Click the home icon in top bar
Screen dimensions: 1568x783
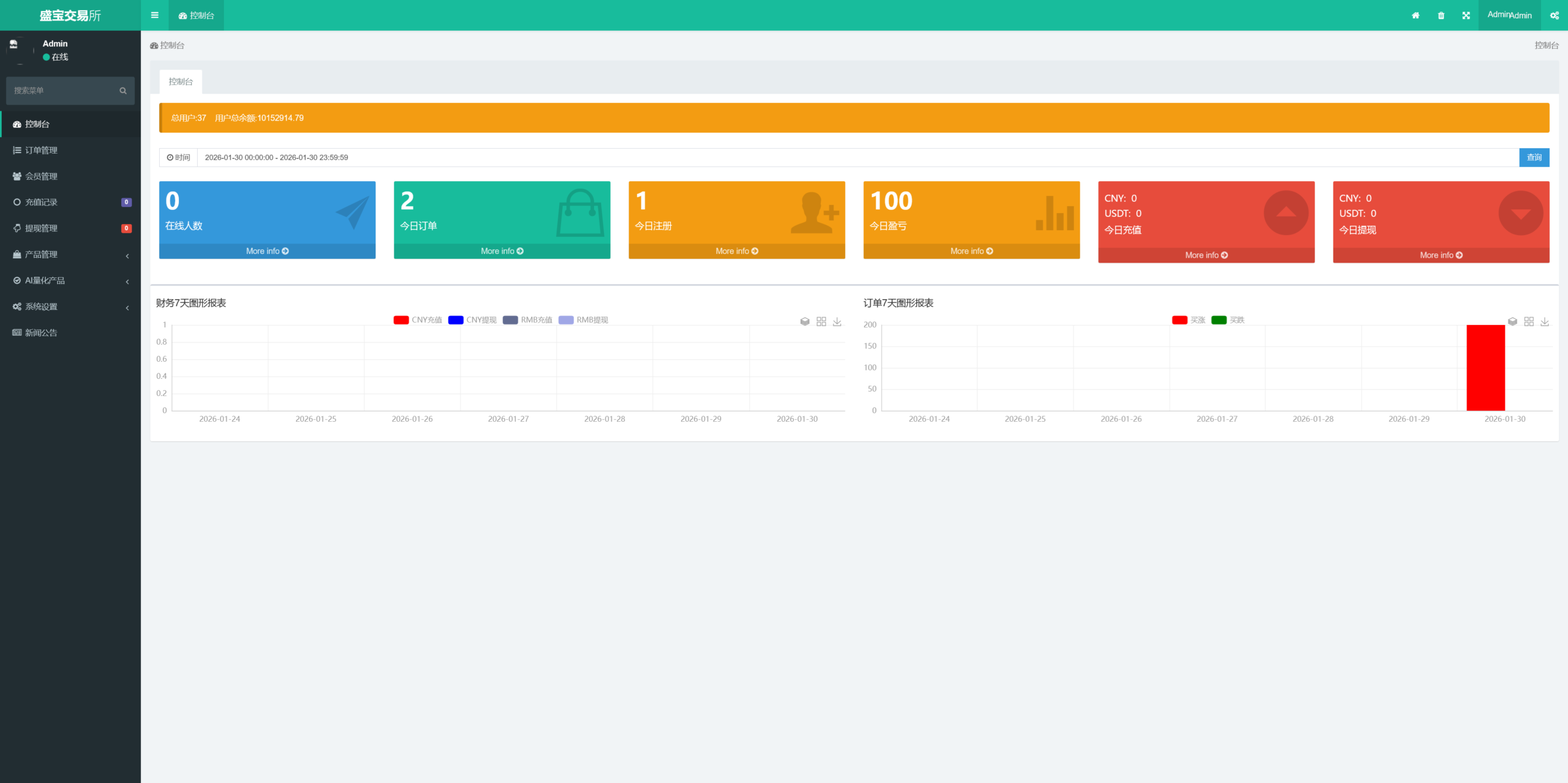tap(1415, 15)
